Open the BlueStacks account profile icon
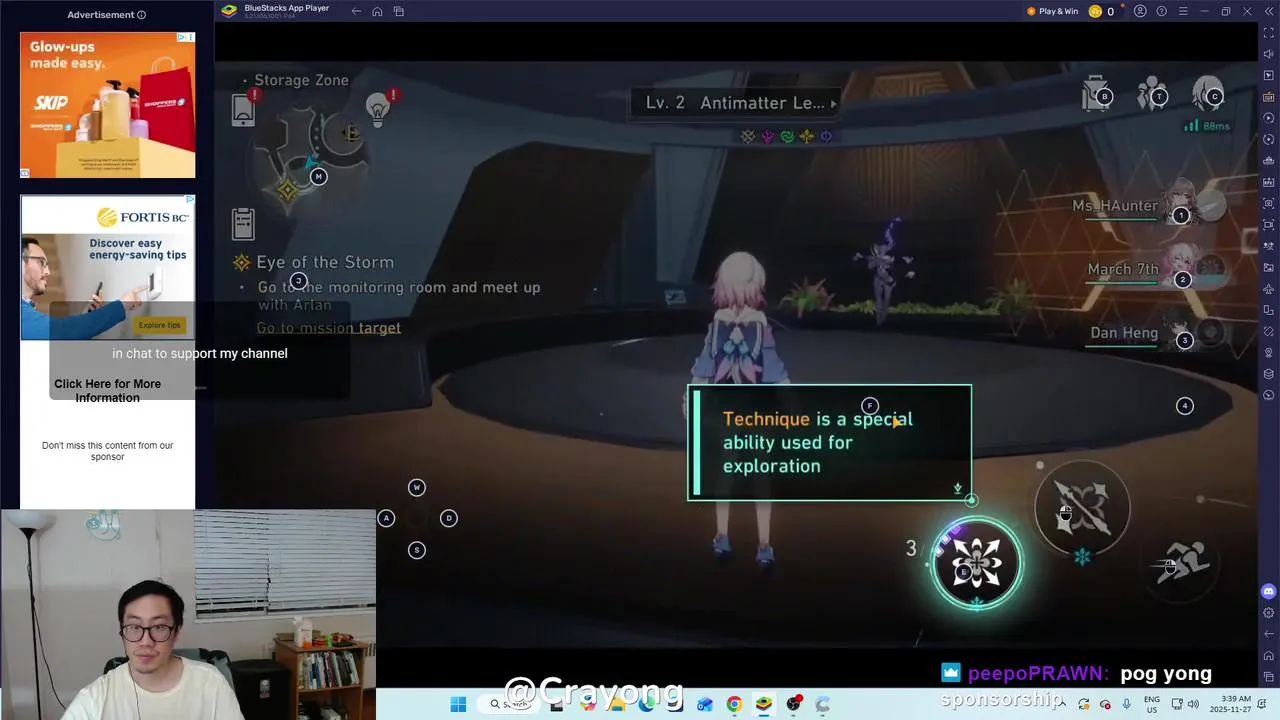Image resolution: width=1280 pixels, height=720 pixels. point(1141,11)
